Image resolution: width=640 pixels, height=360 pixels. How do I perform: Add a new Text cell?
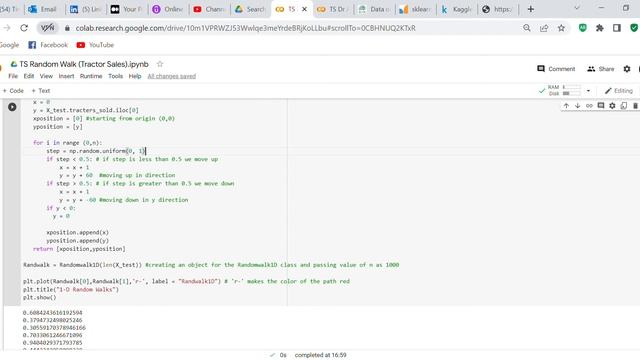click(40, 91)
